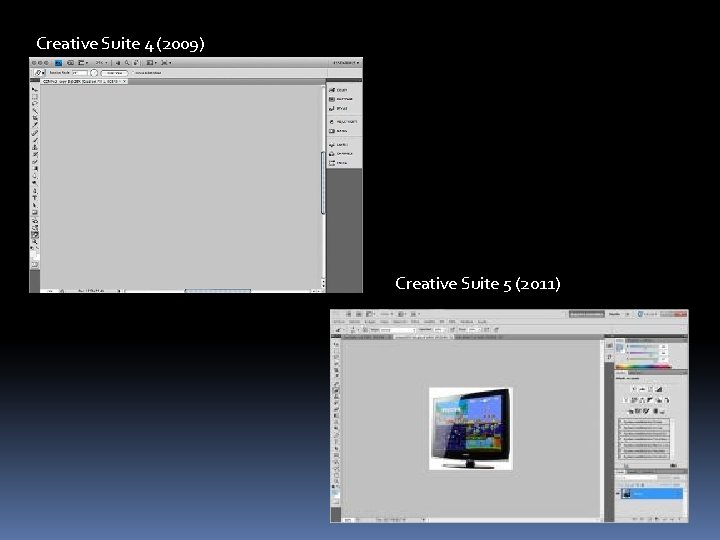This screenshot has width=720, height=540.
Task: Select the Move tool in CS4 window
Action: pyautogui.click(x=34, y=90)
